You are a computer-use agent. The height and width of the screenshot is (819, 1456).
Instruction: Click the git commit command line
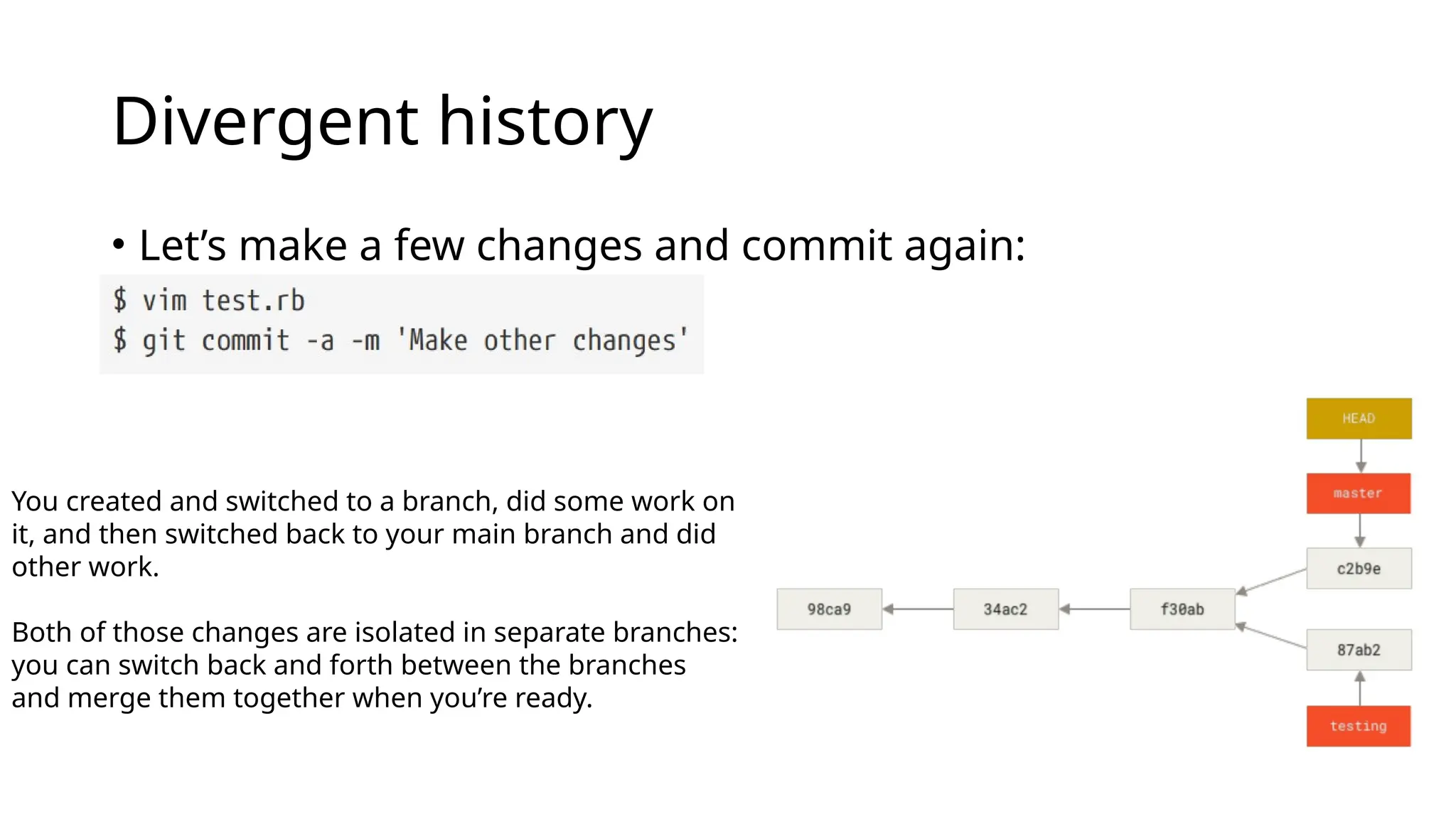(401, 341)
